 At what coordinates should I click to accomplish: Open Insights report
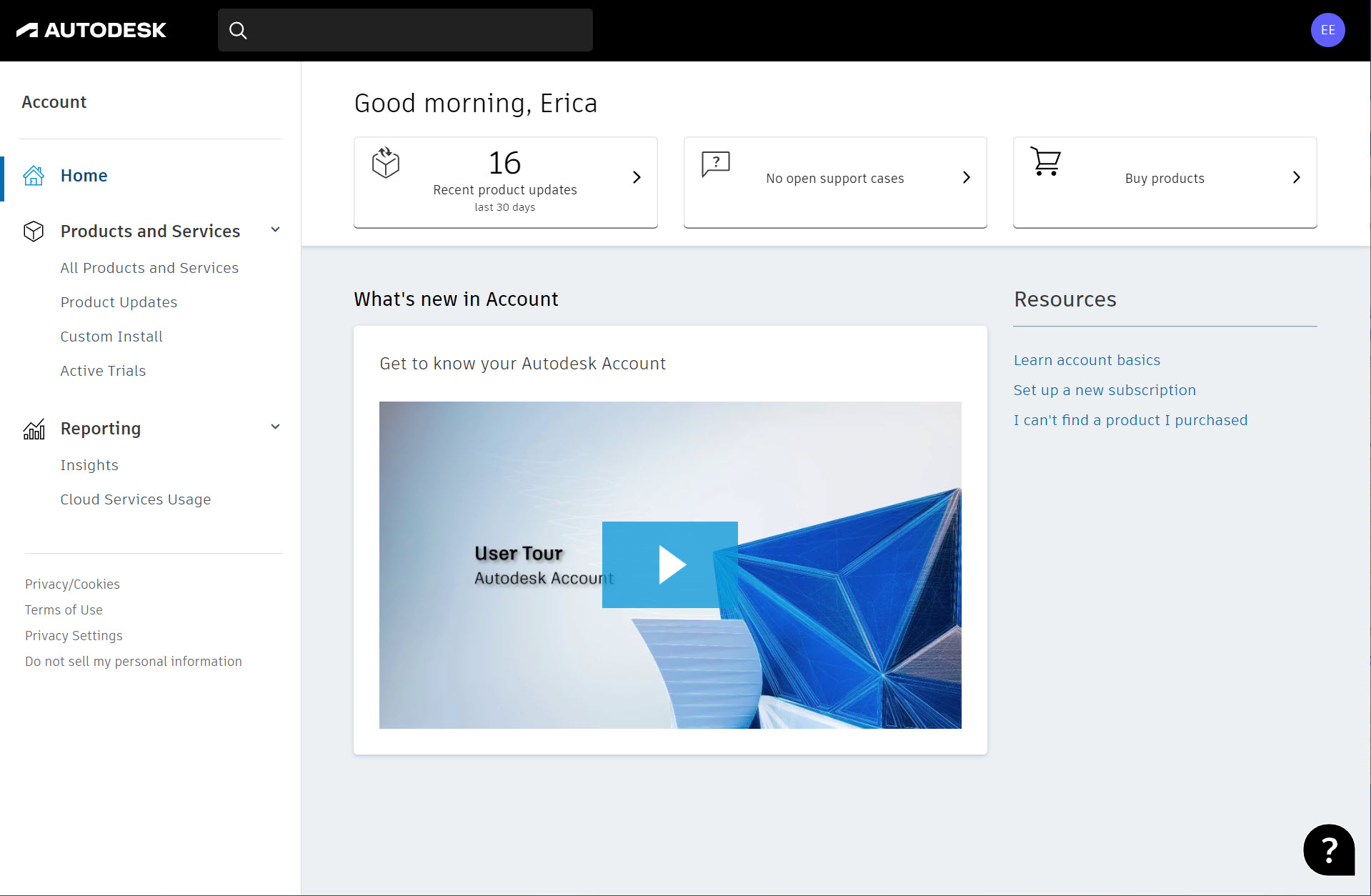(89, 465)
